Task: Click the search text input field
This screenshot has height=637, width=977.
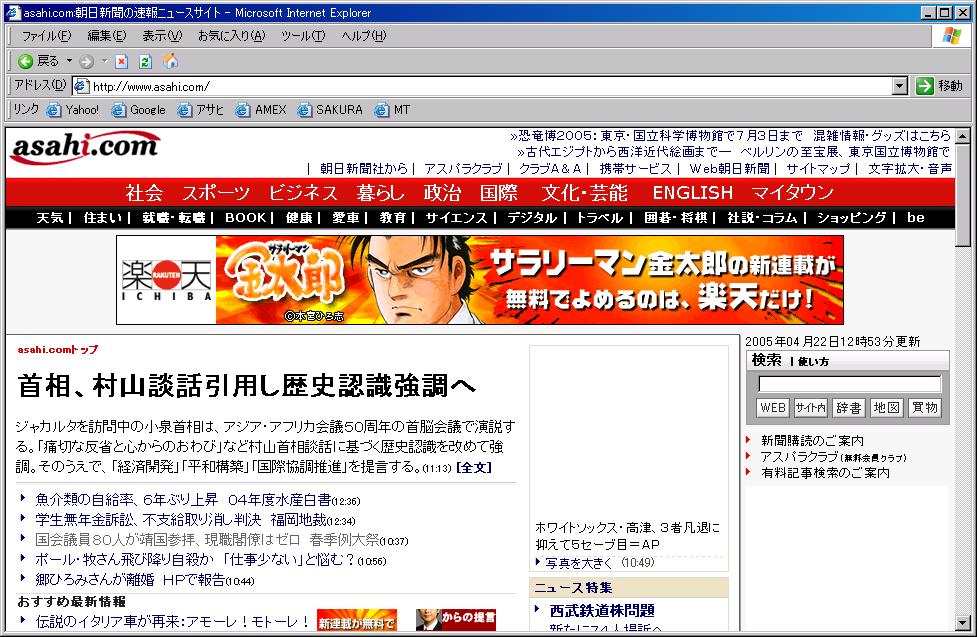Action: (849, 384)
